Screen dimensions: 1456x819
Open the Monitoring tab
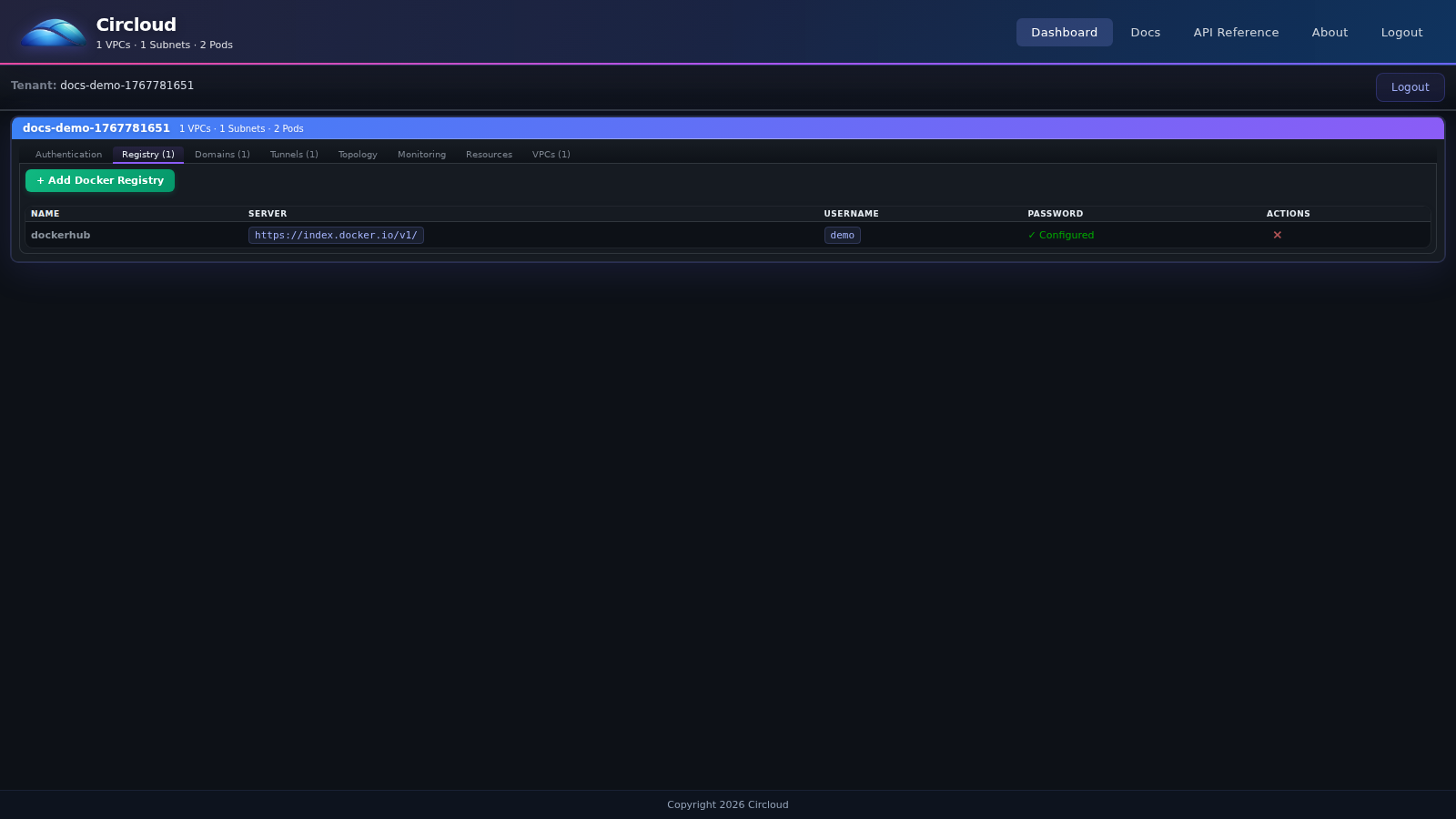[x=421, y=154]
